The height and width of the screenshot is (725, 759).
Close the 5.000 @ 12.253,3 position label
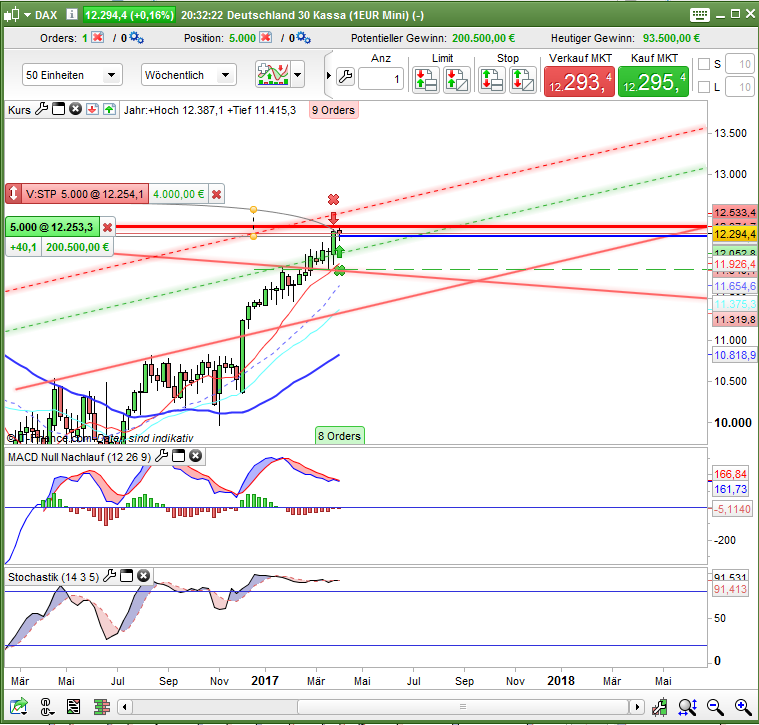[107, 227]
